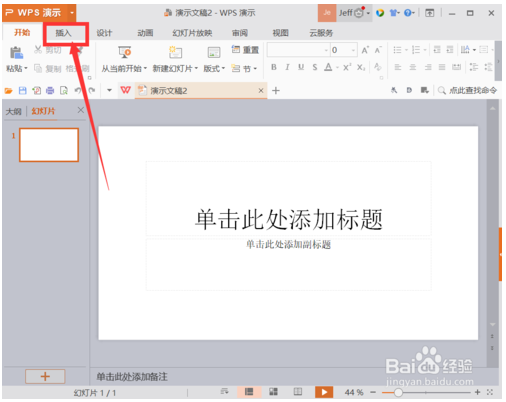Toggle Strikethrough S formatting
Image resolution: width=506 pixels, height=402 pixels.
point(315,67)
